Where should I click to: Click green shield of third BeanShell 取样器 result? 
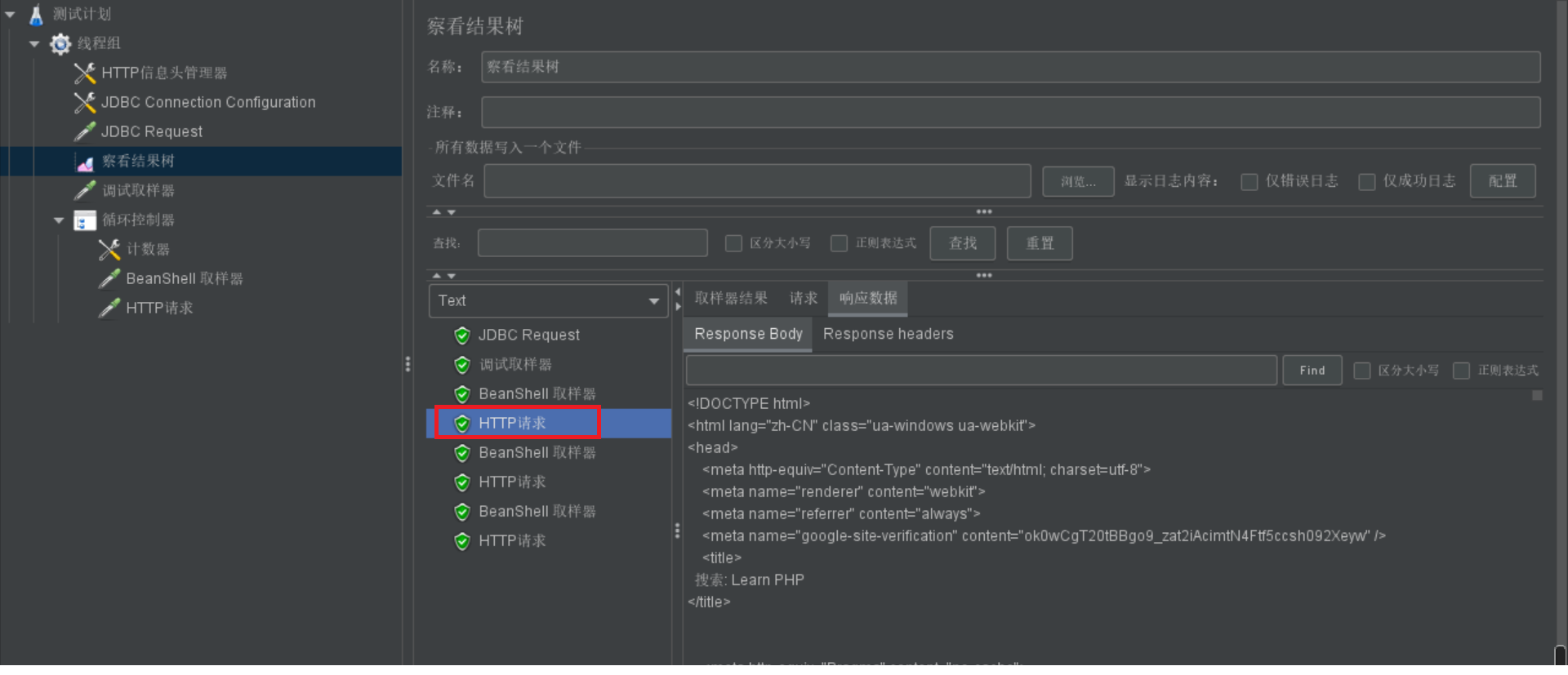tap(462, 512)
